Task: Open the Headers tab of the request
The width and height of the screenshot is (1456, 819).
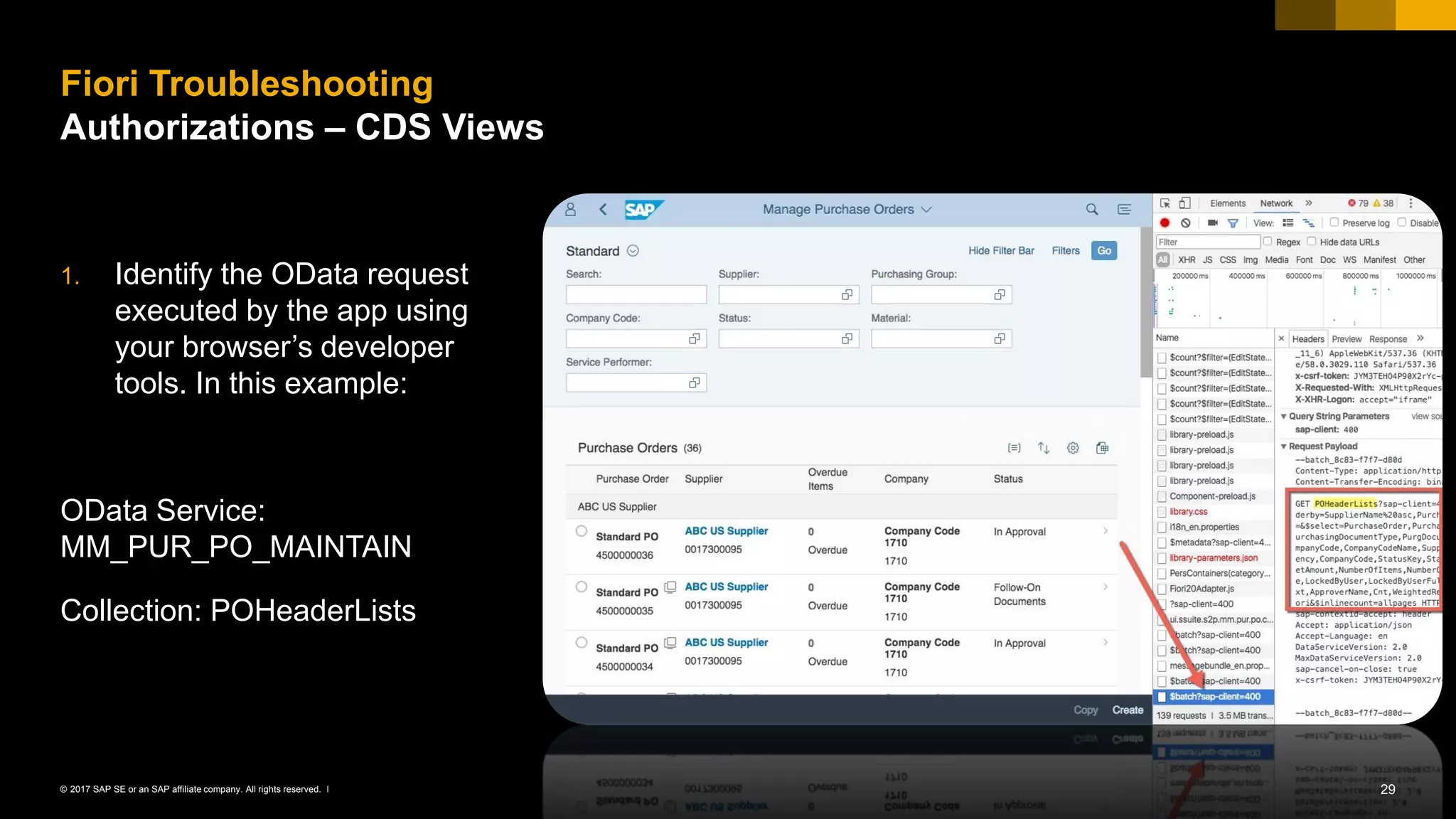Action: click(x=1308, y=339)
